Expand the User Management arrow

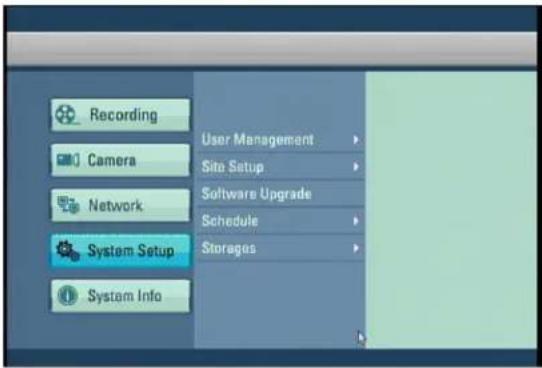click(x=356, y=140)
